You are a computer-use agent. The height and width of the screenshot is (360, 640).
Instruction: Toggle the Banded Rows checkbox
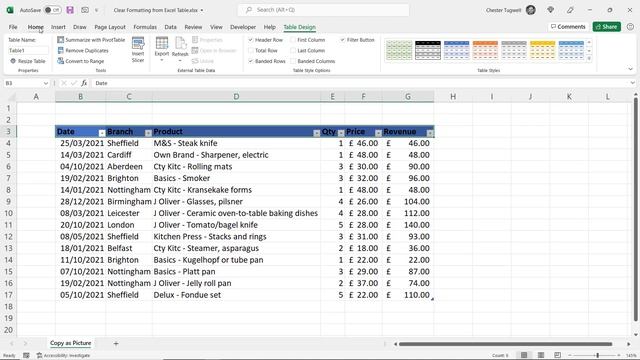point(251,61)
